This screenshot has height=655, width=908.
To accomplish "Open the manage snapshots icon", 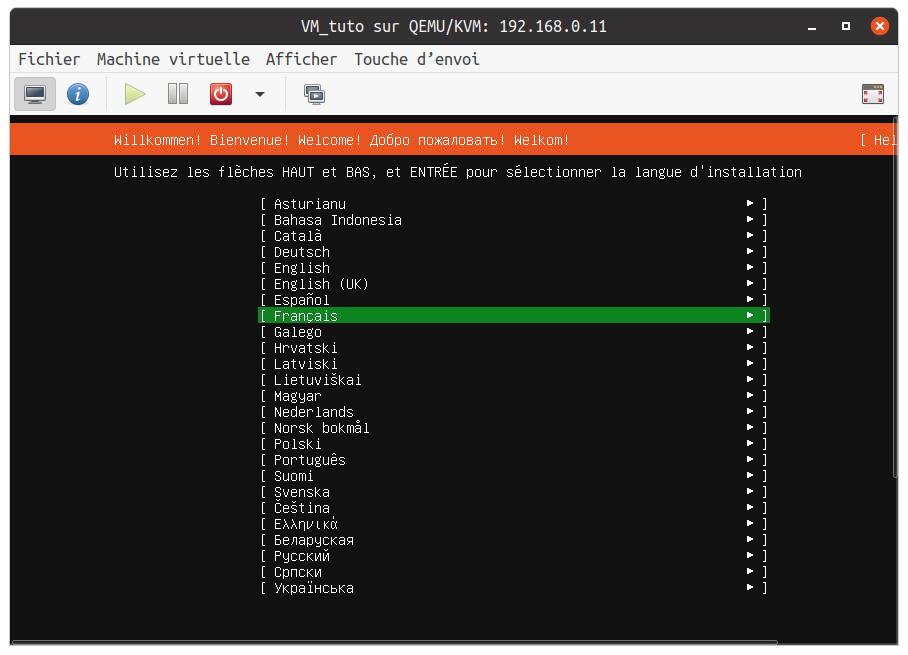I will [x=314, y=94].
